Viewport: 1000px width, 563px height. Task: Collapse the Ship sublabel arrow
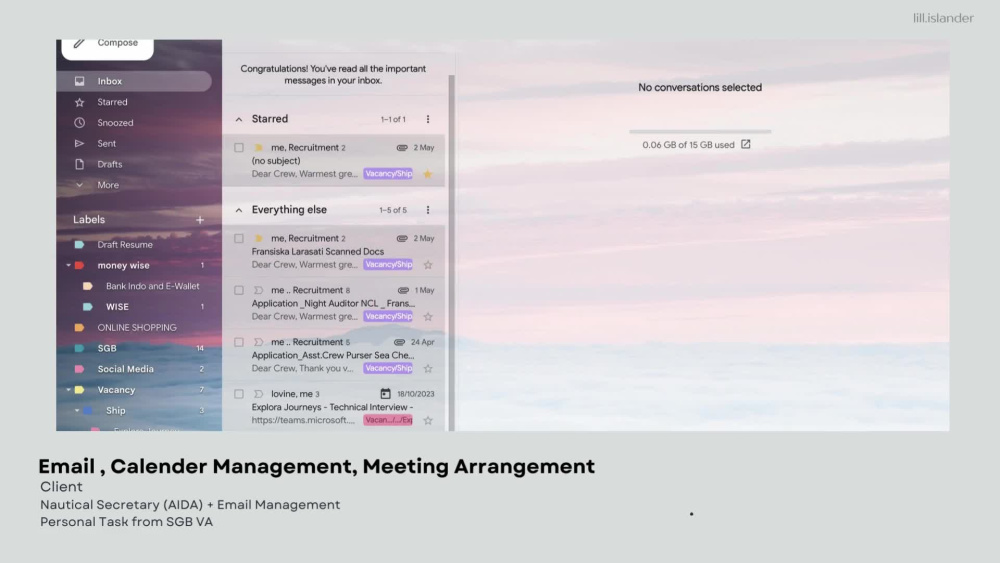tap(77, 411)
